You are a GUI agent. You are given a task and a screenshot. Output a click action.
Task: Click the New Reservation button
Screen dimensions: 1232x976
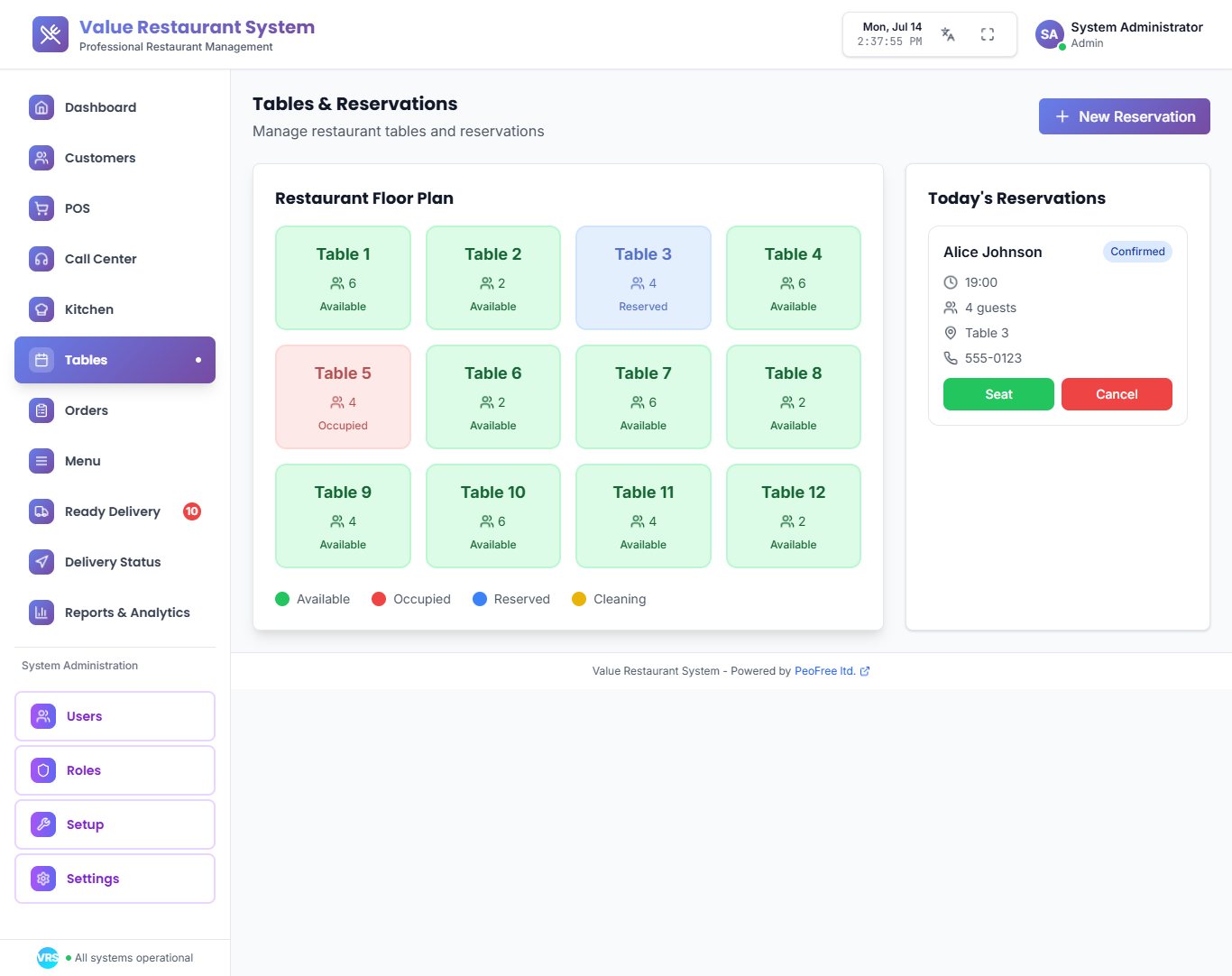pos(1124,116)
